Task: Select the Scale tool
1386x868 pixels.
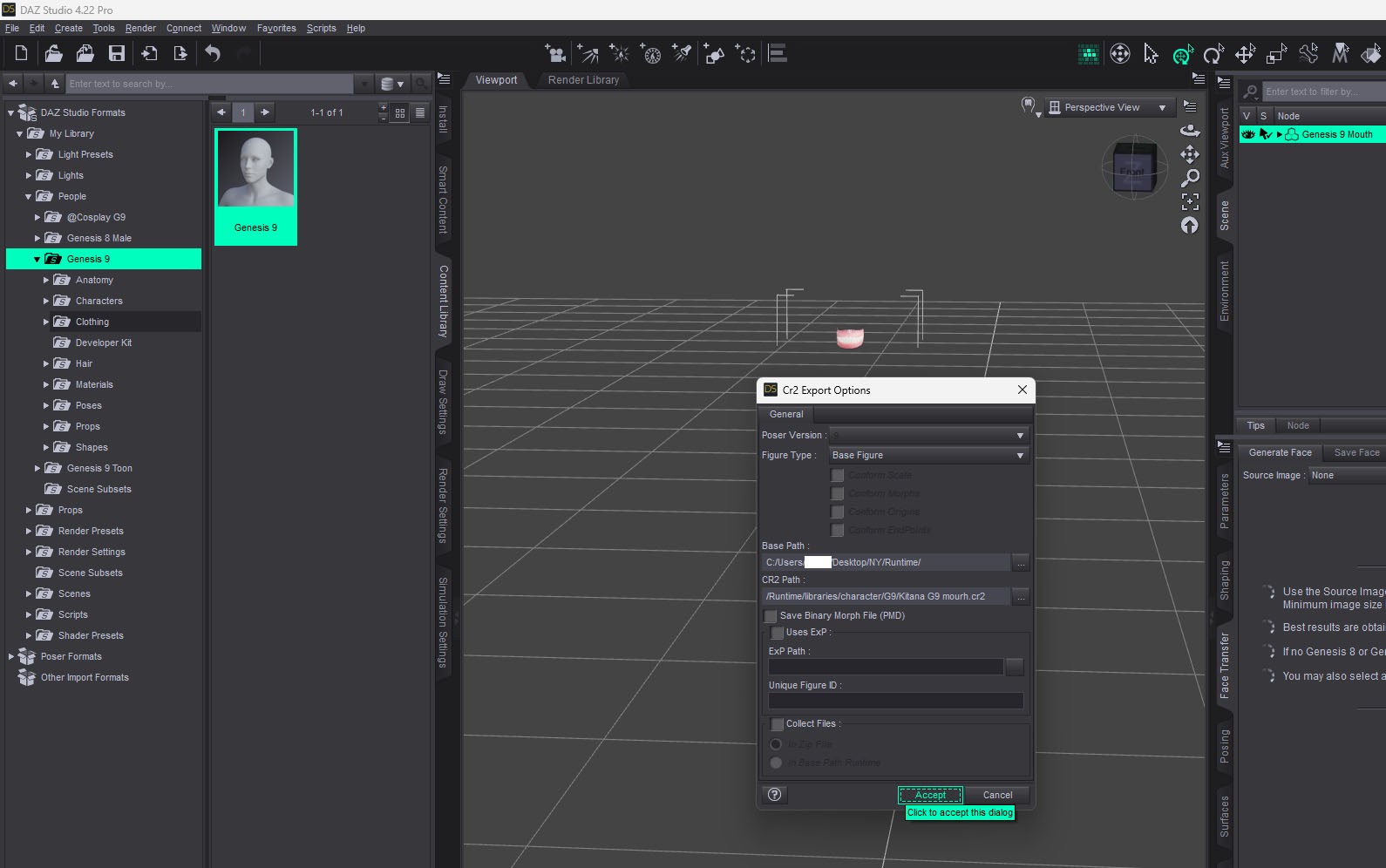Action: coord(1276,55)
